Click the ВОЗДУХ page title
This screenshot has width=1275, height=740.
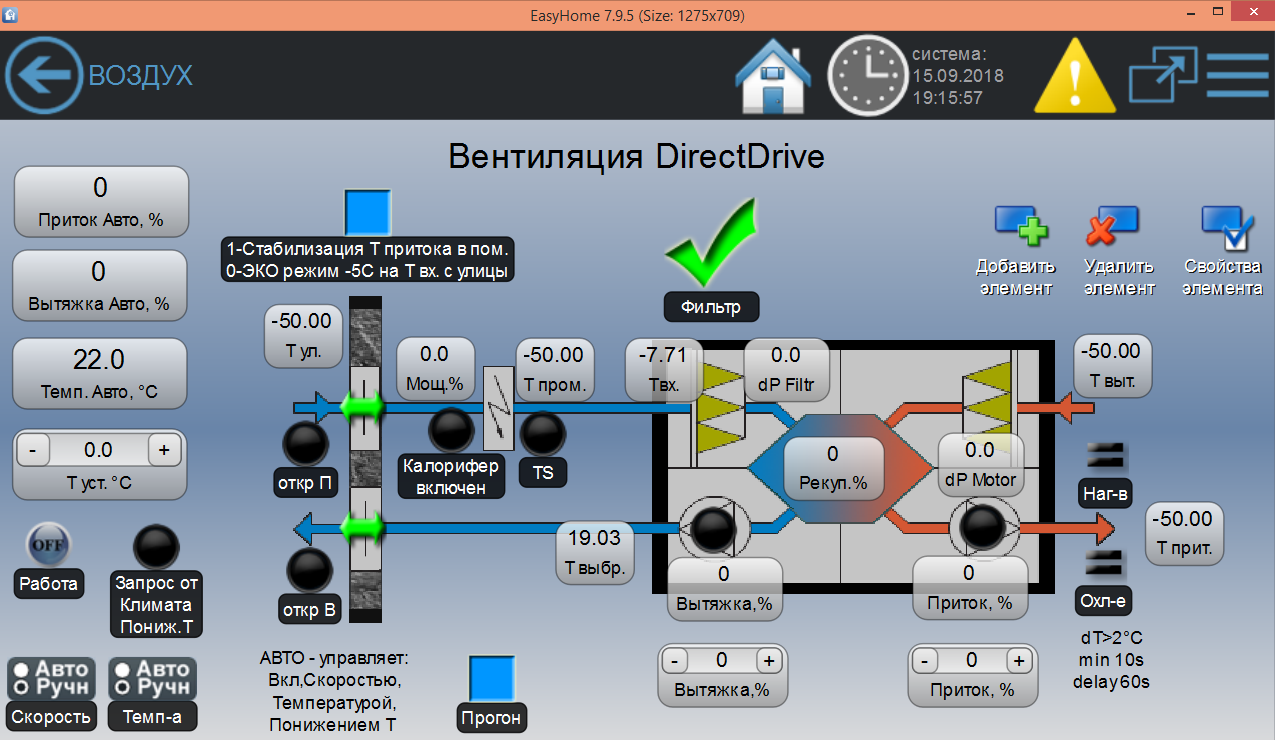(141, 76)
